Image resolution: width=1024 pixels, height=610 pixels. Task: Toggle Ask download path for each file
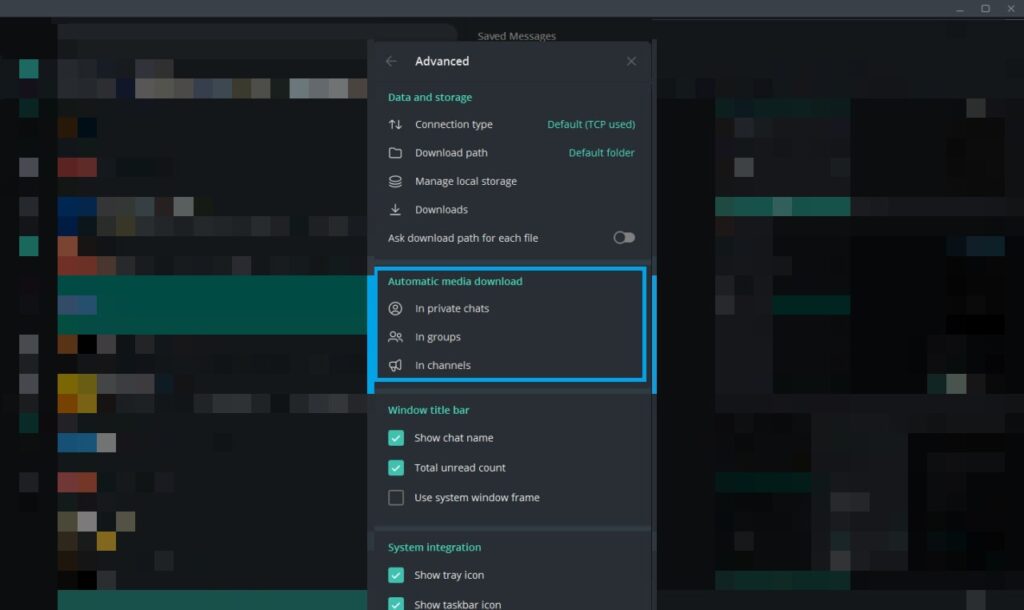click(624, 238)
